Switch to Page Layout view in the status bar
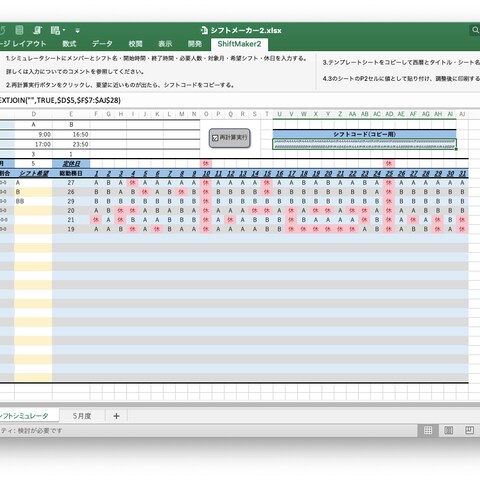This screenshot has width=480, height=480. 448,430
